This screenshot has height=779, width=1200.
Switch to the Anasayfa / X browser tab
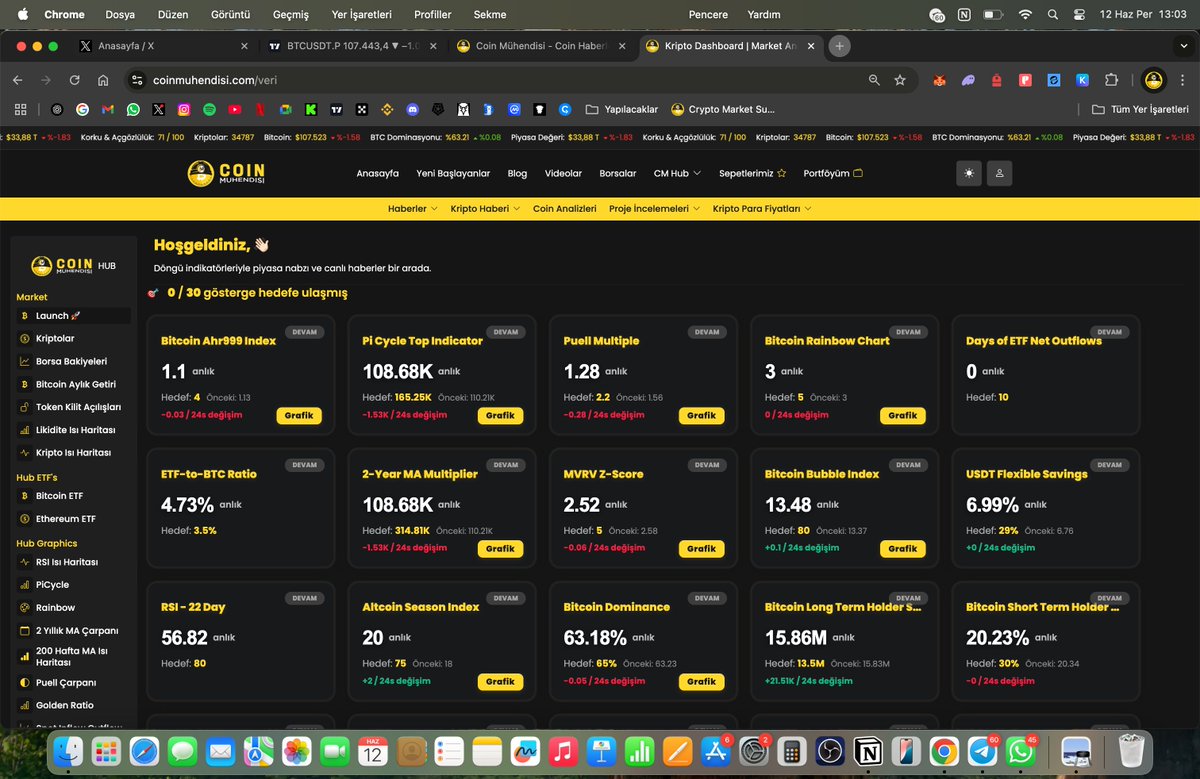(161, 45)
